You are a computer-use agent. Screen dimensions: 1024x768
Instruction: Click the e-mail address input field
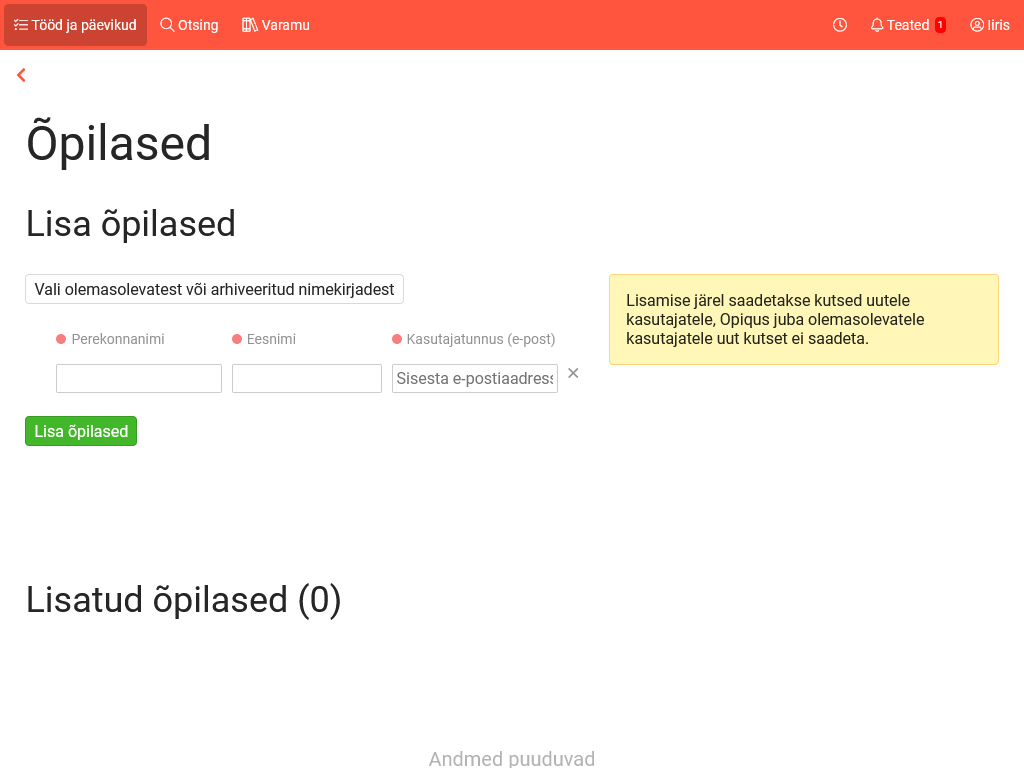click(x=475, y=378)
